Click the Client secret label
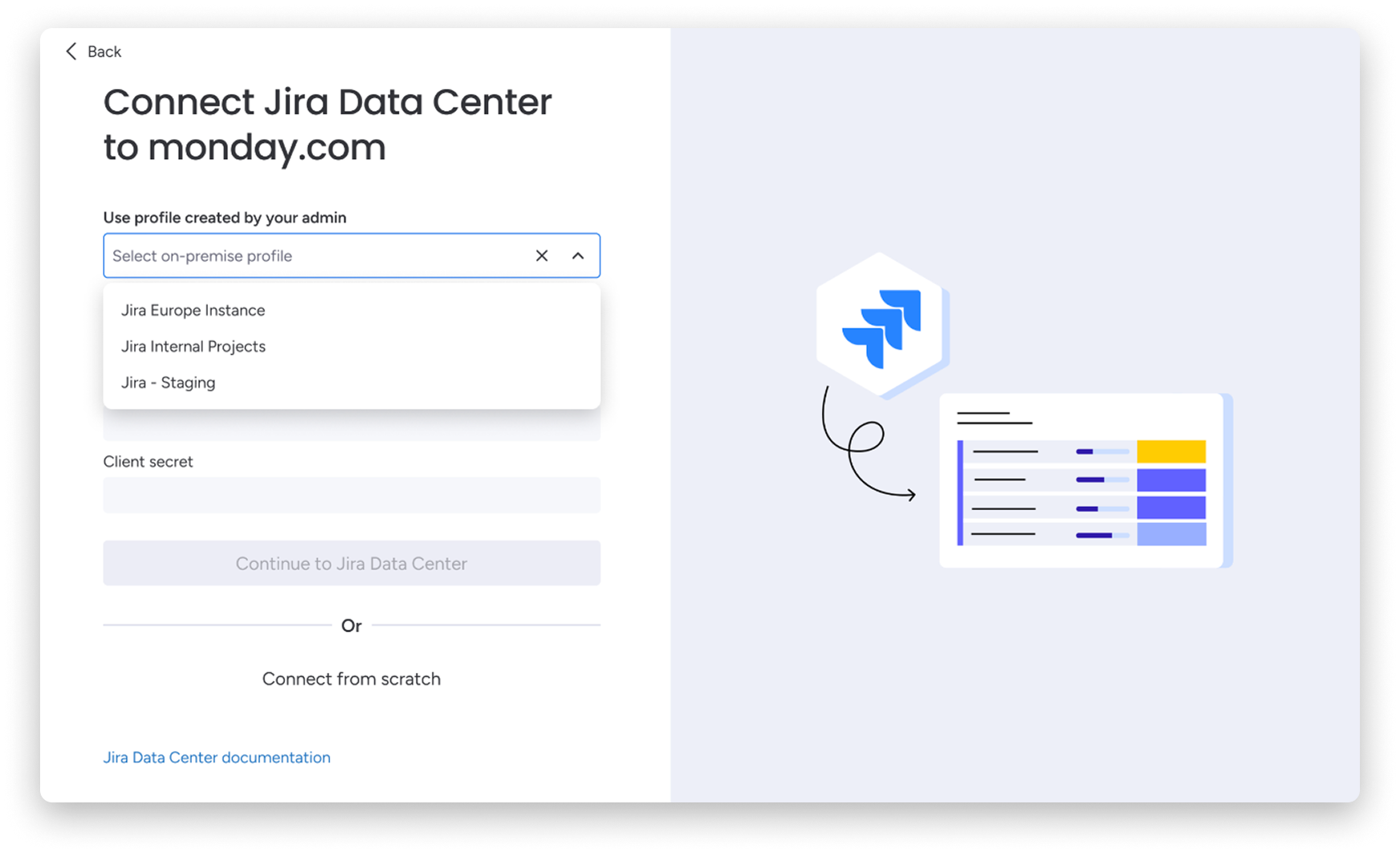Screen dimensions: 1400x849 click(x=148, y=462)
